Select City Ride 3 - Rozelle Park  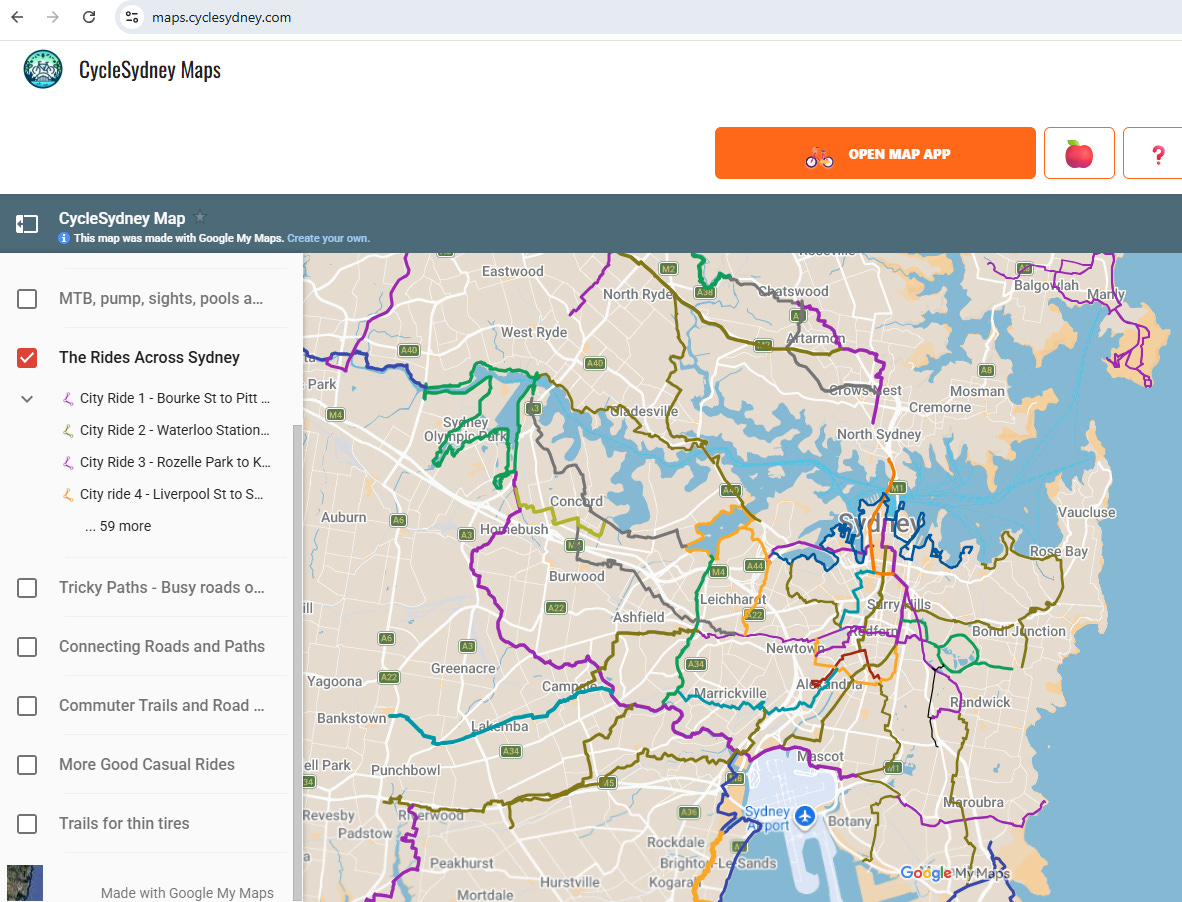tap(175, 462)
